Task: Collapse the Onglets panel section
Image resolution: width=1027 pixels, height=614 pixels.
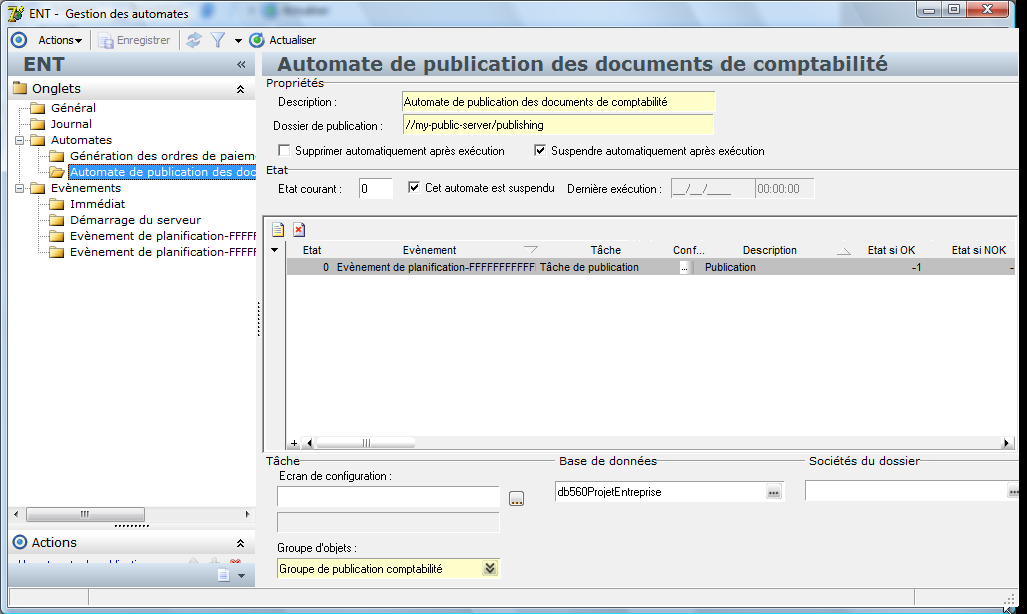Action: coord(240,89)
